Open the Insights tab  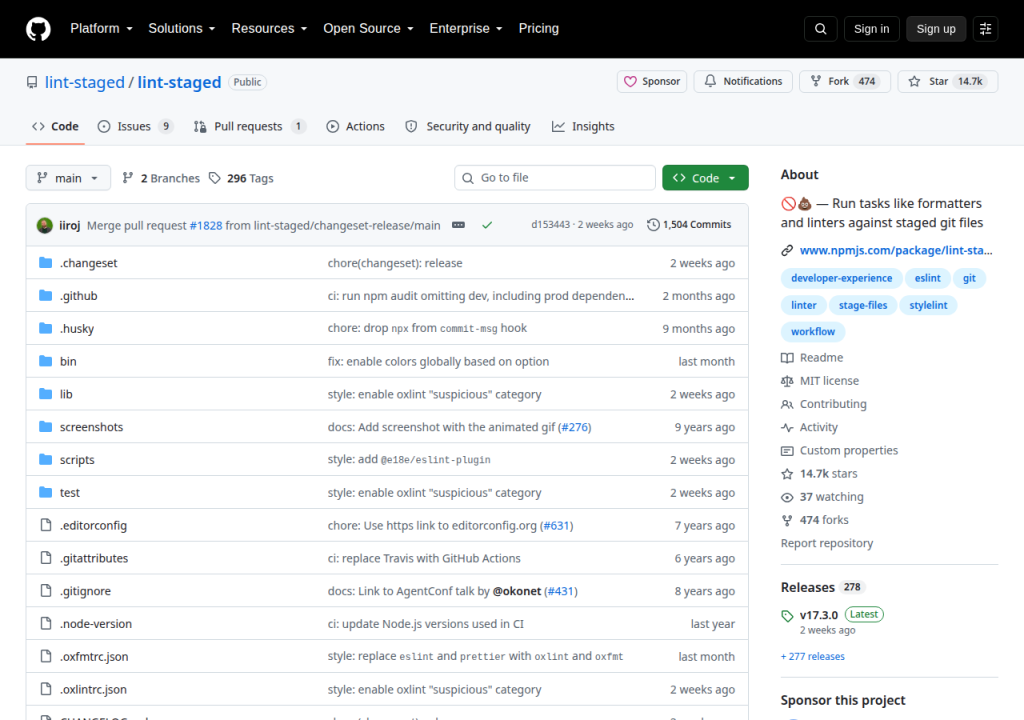click(583, 127)
